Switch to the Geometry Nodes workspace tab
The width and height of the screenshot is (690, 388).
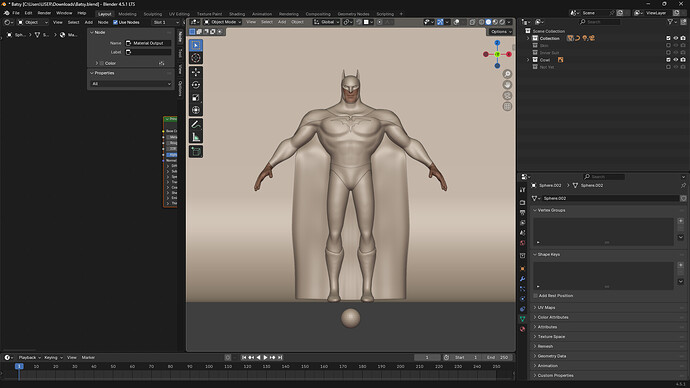(353, 14)
